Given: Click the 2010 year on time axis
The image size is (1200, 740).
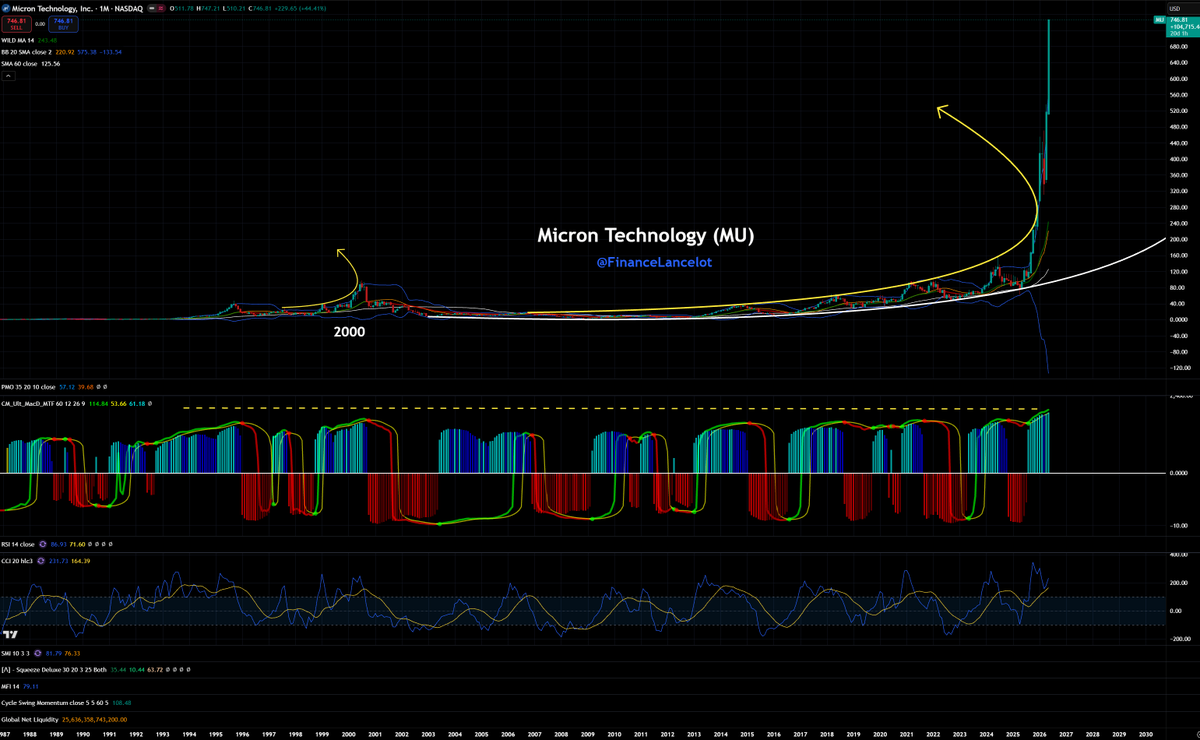Looking at the screenshot, I should [614, 733].
